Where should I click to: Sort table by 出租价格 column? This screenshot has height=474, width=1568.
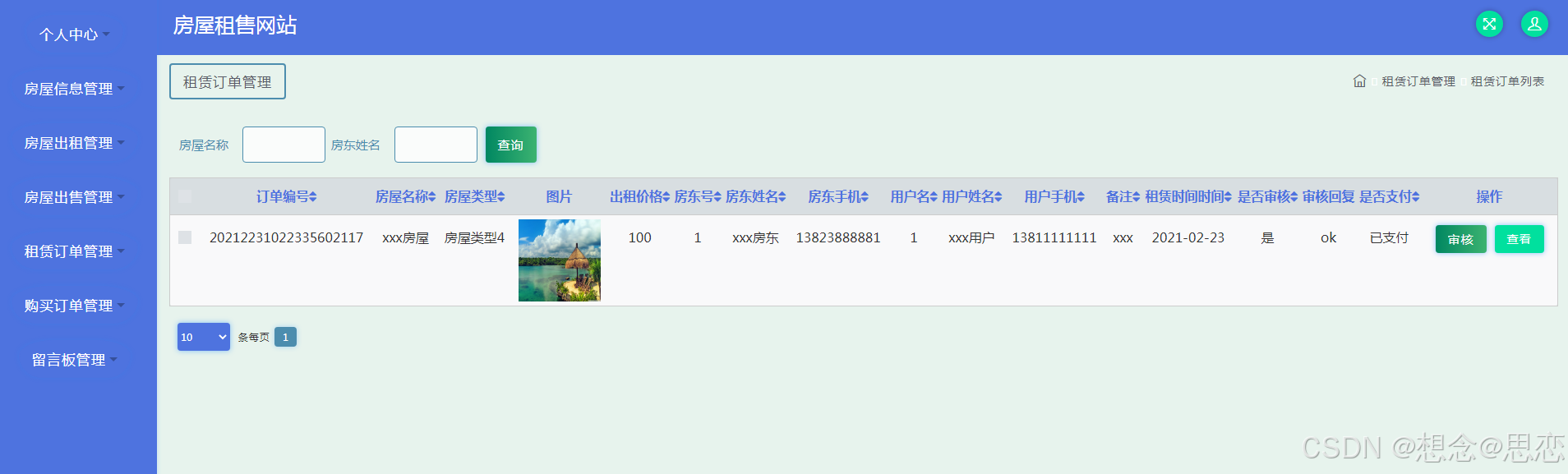639,196
